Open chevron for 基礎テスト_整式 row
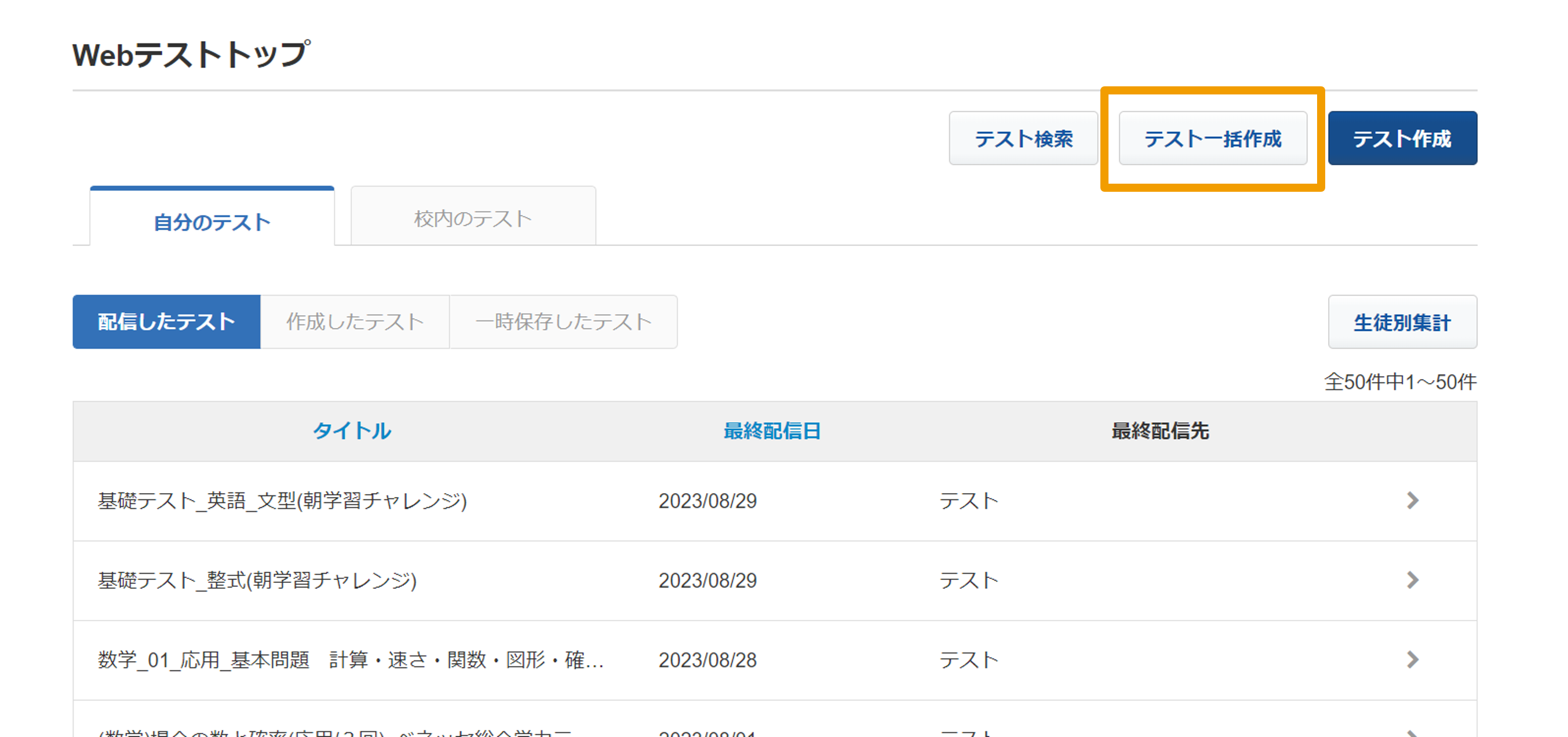 (x=1413, y=580)
